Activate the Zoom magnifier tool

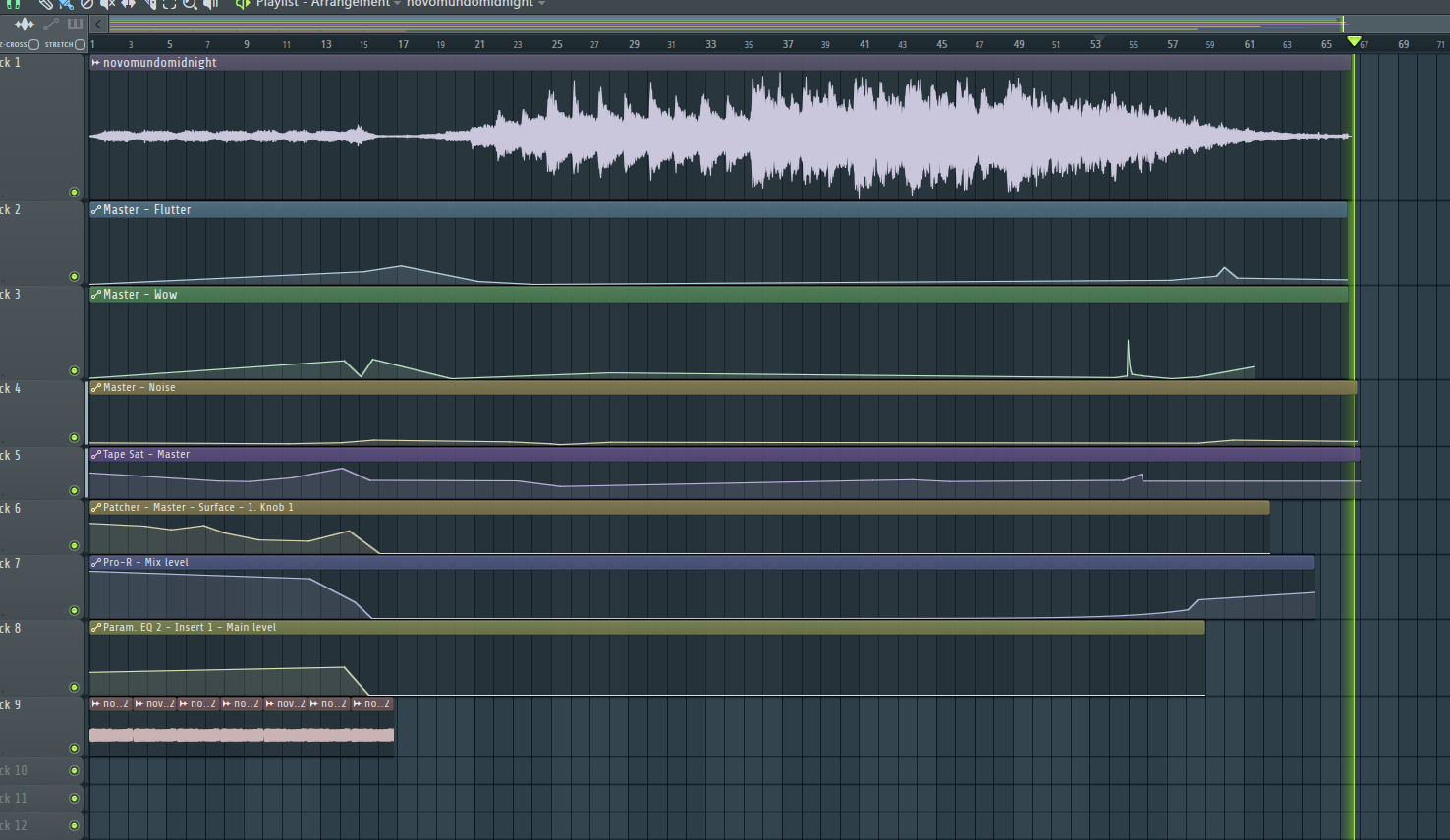coord(192,5)
